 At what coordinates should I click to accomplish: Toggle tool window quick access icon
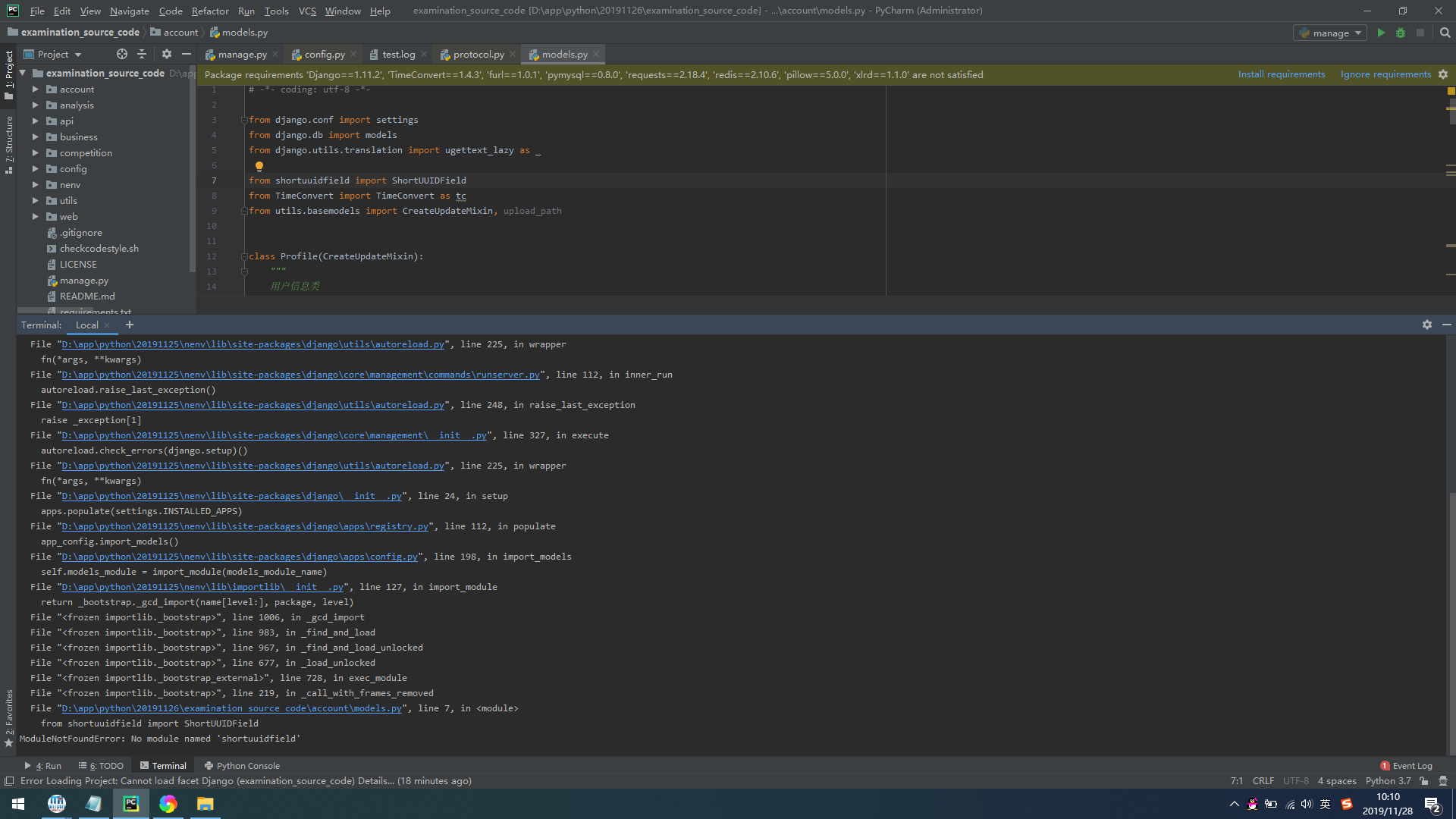click(9, 781)
